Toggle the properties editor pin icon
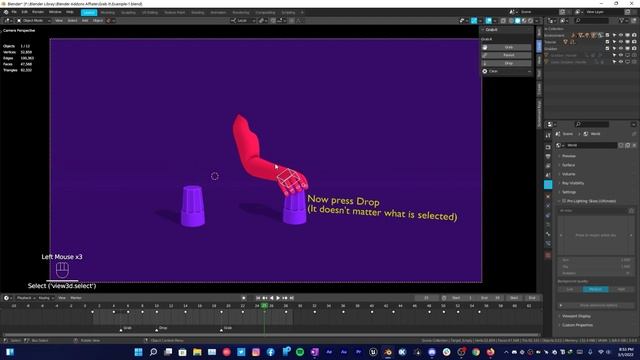 634,134
